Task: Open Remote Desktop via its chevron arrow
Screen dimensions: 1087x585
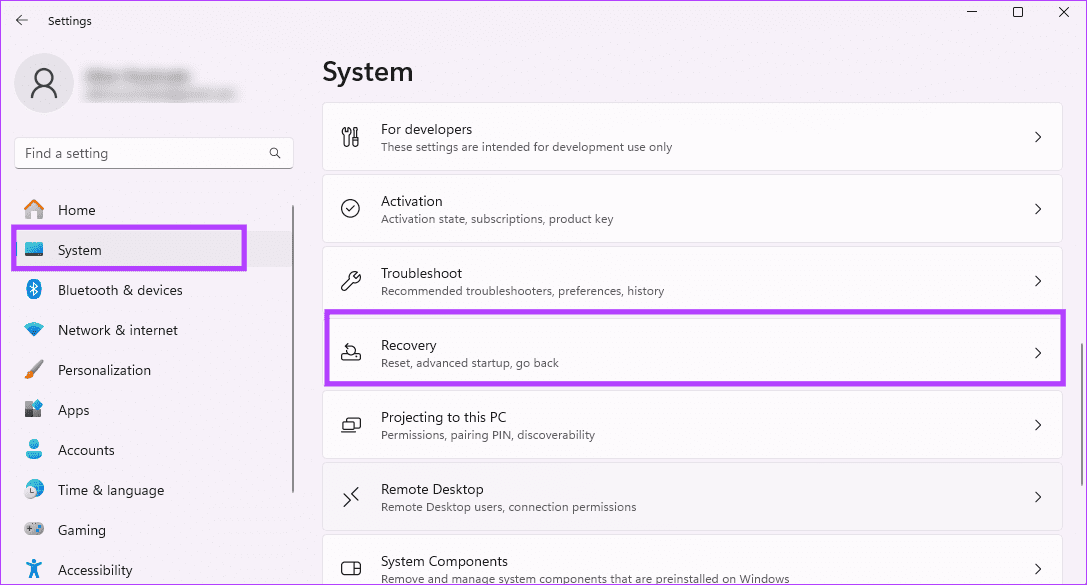Action: (x=1038, y=497)
